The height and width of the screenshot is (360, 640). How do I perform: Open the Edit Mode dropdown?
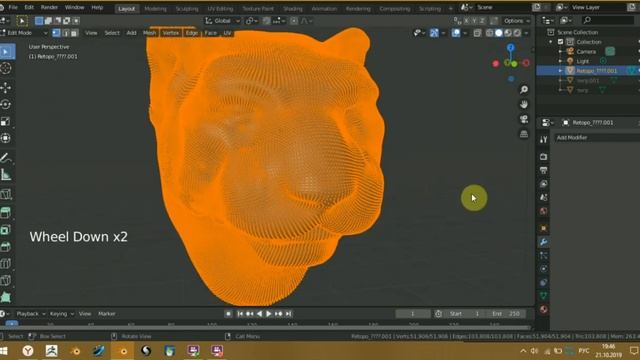[x=24, y=33]
